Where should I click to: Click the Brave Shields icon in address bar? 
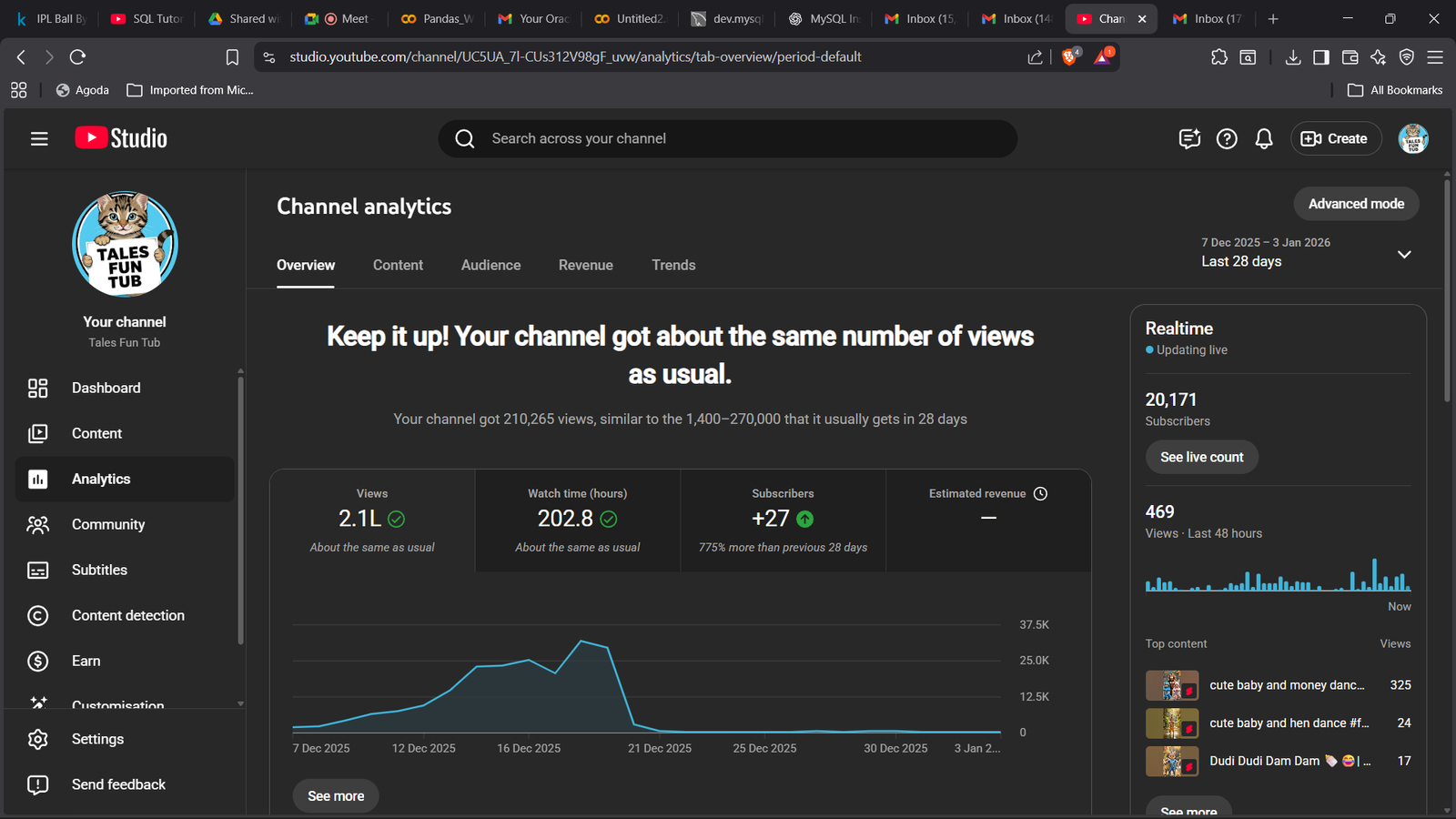(1070, 56)
